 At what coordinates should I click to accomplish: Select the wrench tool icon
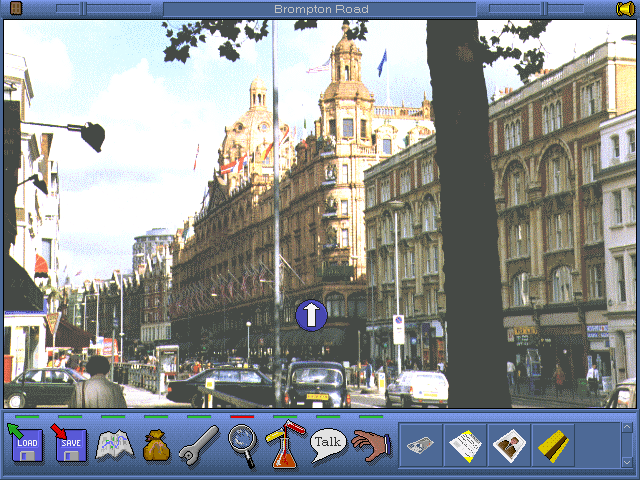(198, 444)
